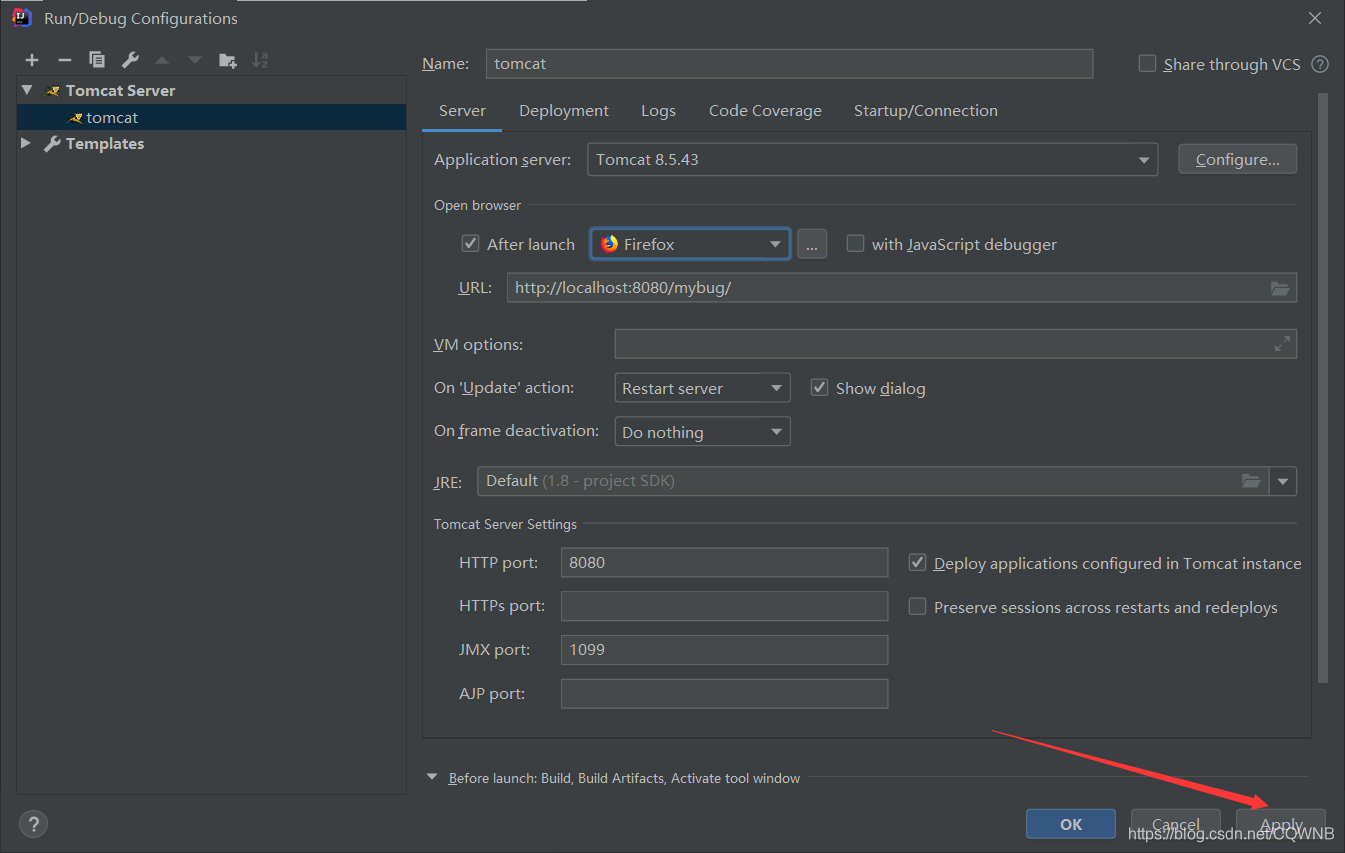Expand Templates tree node

pos(27,143)
